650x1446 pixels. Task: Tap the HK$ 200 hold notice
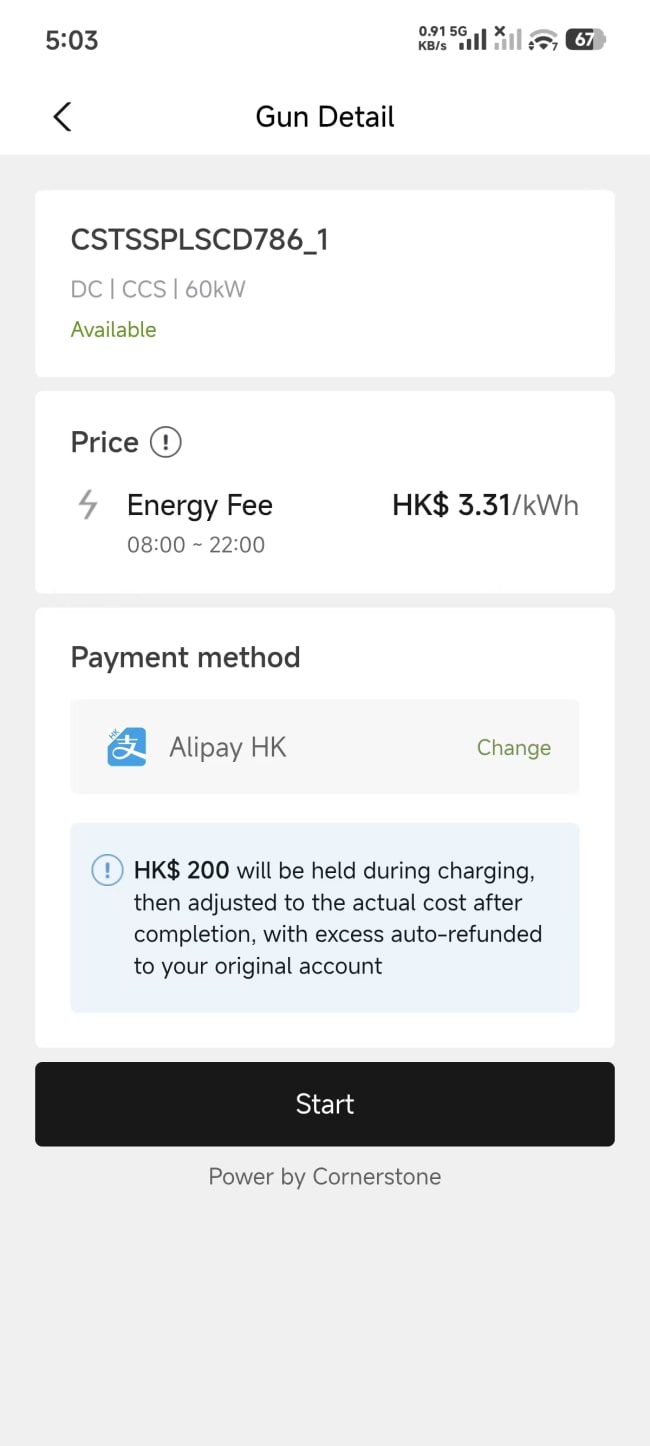click(x=337, y=918)
